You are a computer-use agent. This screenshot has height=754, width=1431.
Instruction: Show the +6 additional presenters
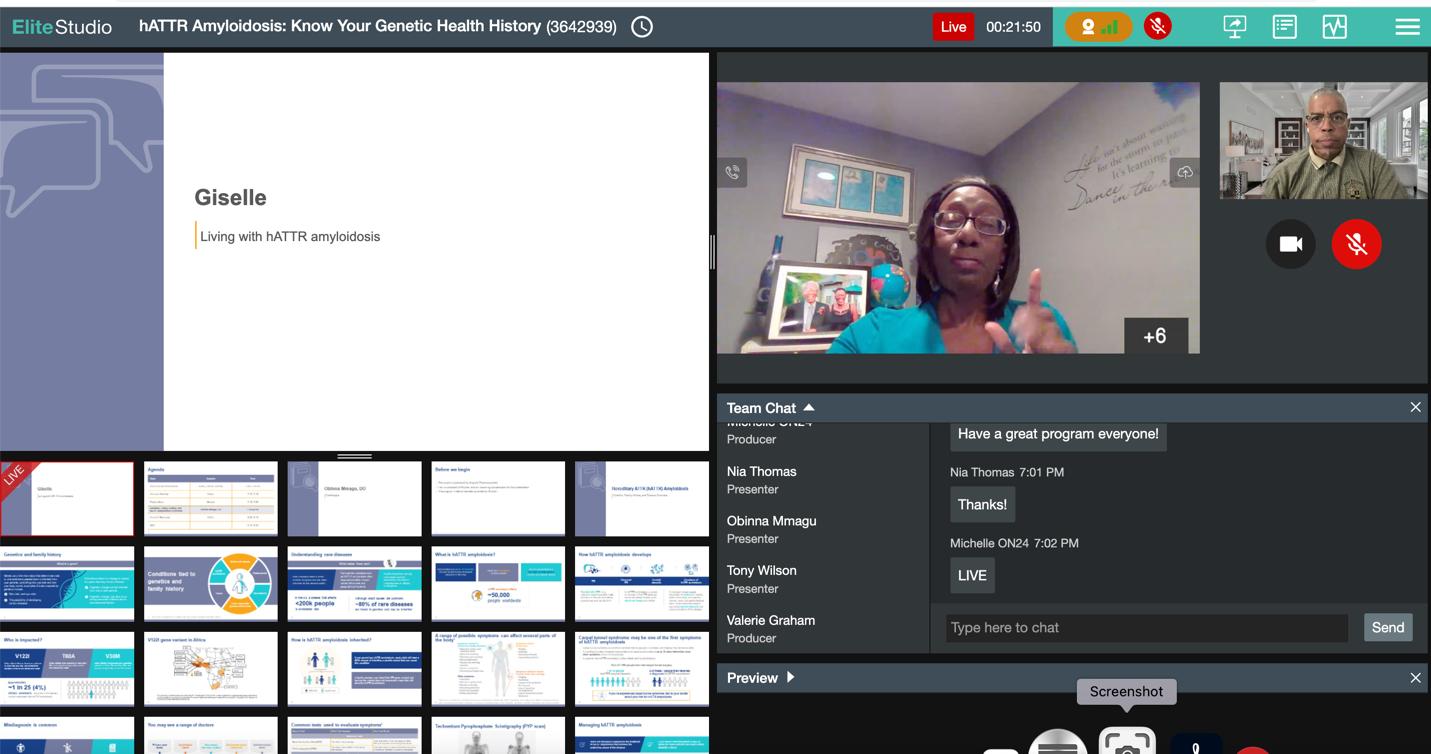point(1155,336)
